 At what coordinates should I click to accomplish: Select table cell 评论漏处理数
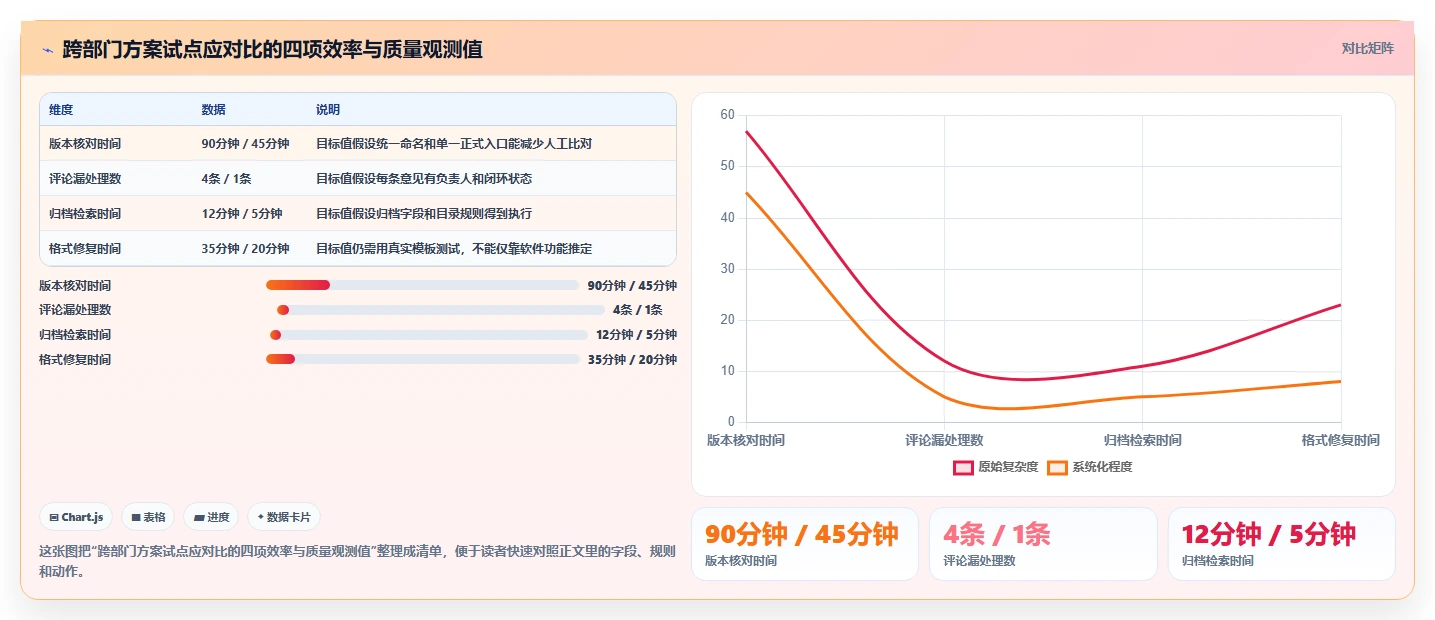(85, 179)
